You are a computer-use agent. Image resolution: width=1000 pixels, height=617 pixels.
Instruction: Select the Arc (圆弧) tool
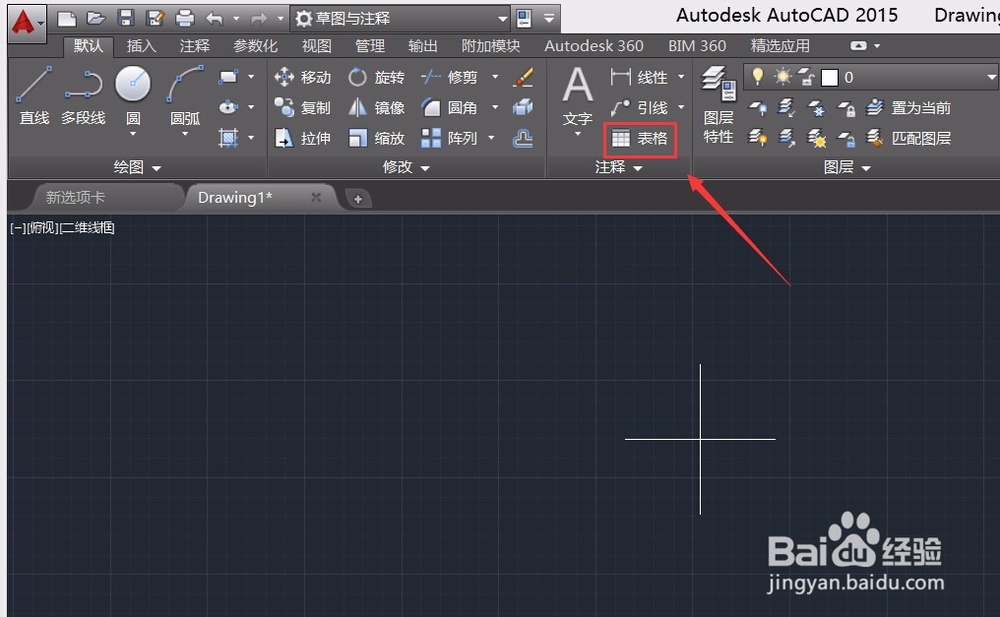185,97
